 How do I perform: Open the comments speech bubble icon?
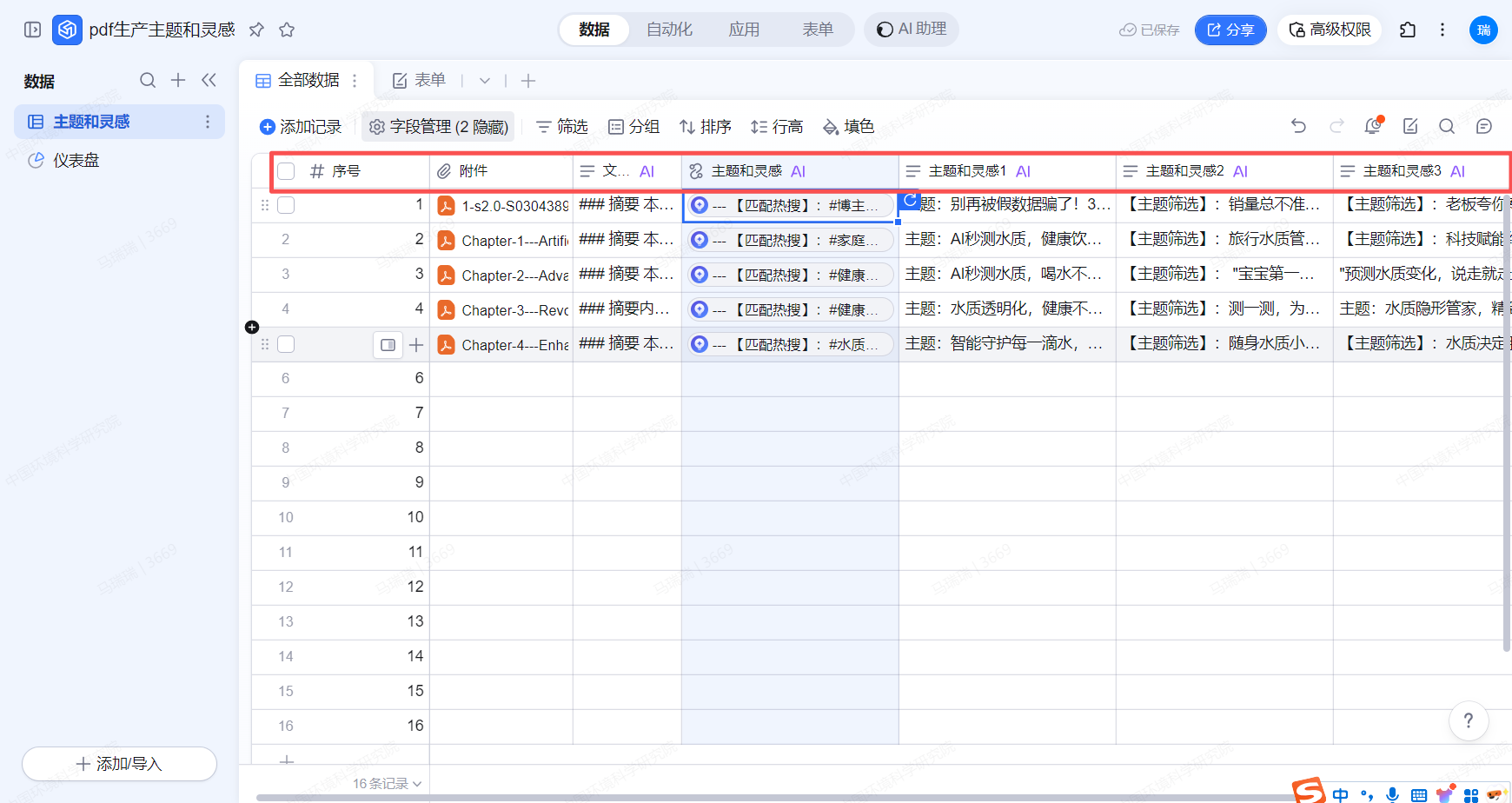[1484, 126]
